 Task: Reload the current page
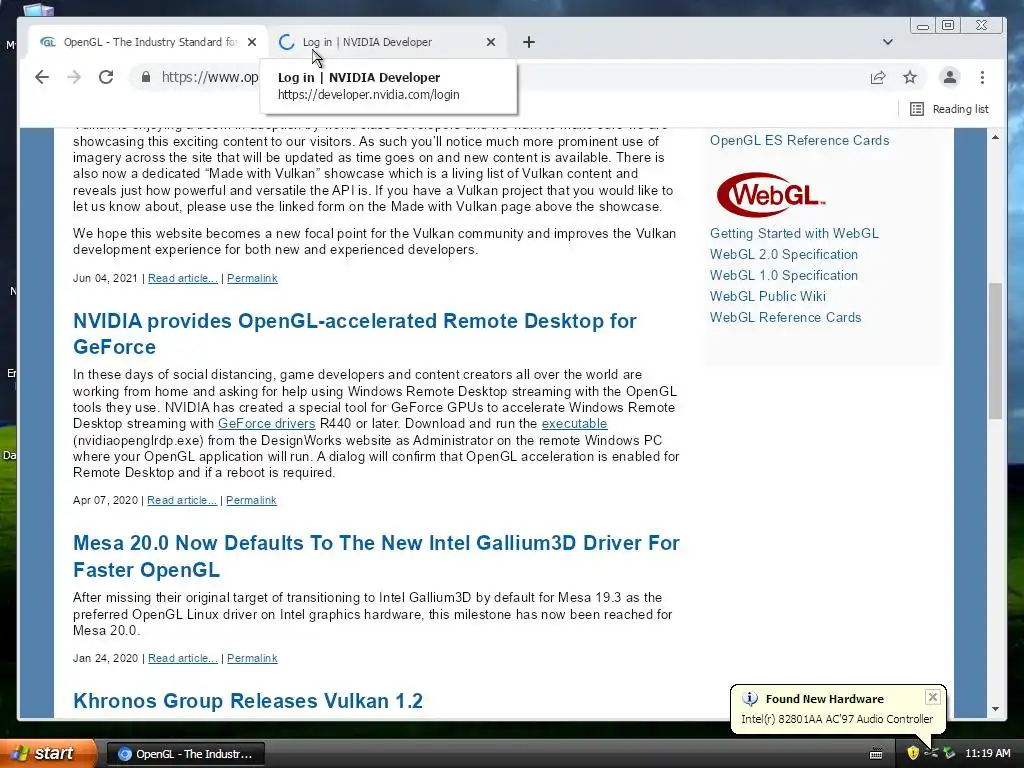(106, 77)
